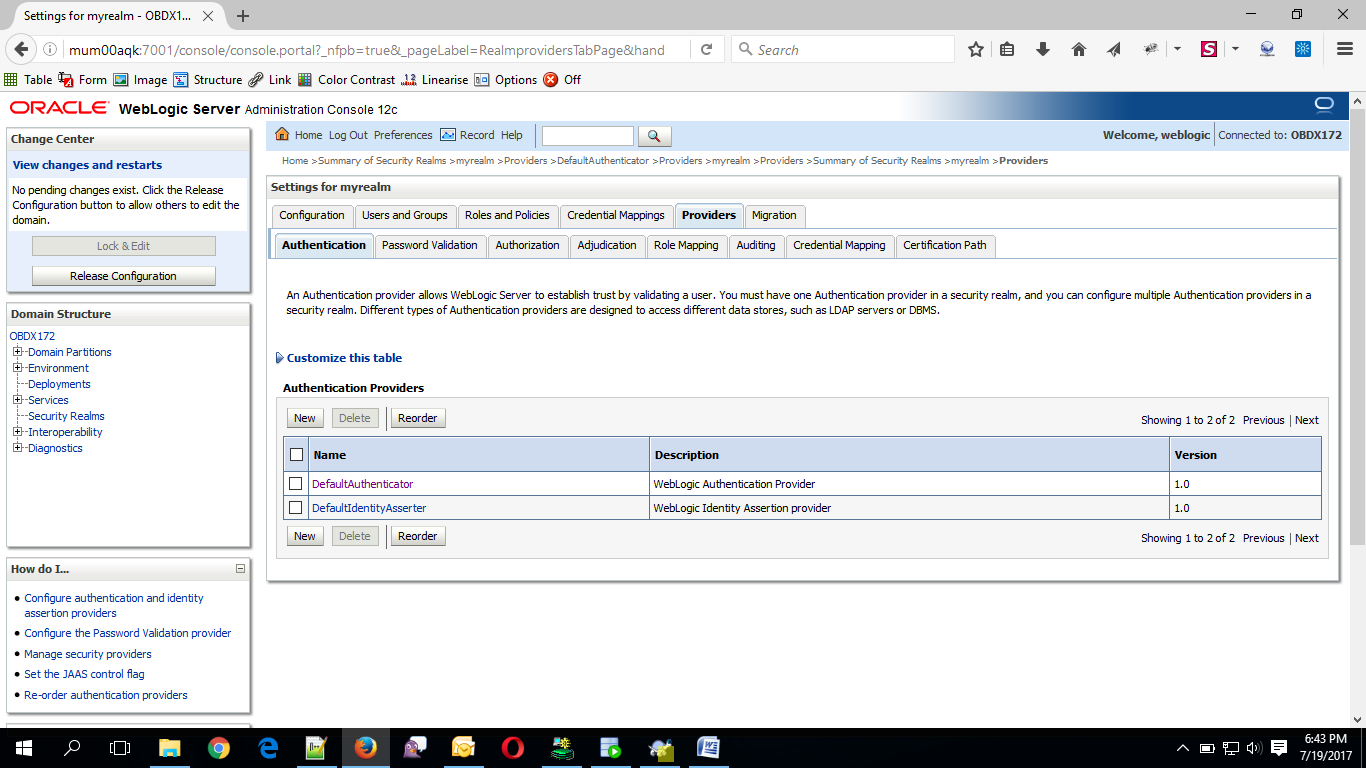Check the DefaultIdentityAsserter row checkbox
Image resolution: width=1366 pixels, height=768 pixels.
click(295, 507)
